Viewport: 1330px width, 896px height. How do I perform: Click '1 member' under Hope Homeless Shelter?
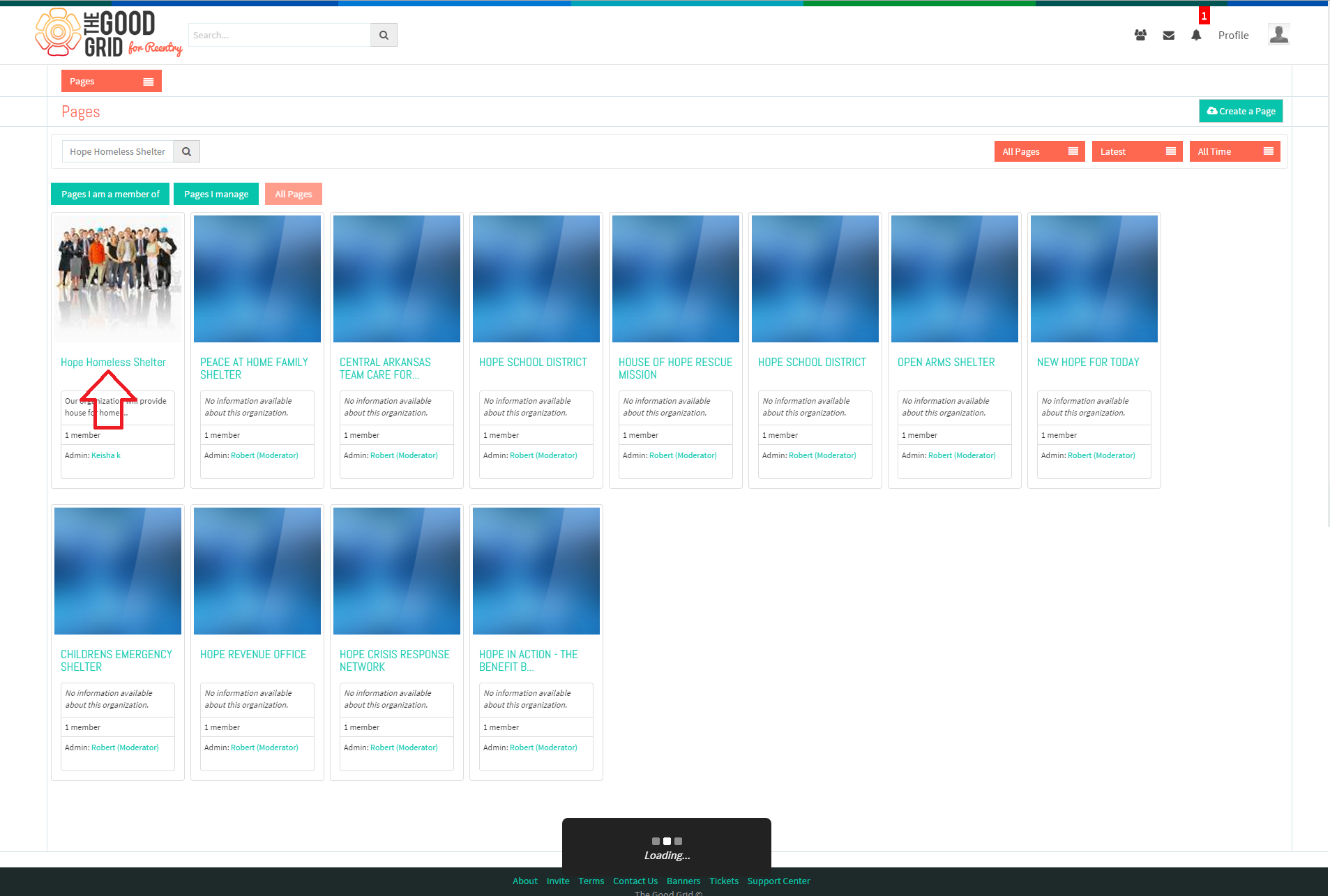click(83, 435)
